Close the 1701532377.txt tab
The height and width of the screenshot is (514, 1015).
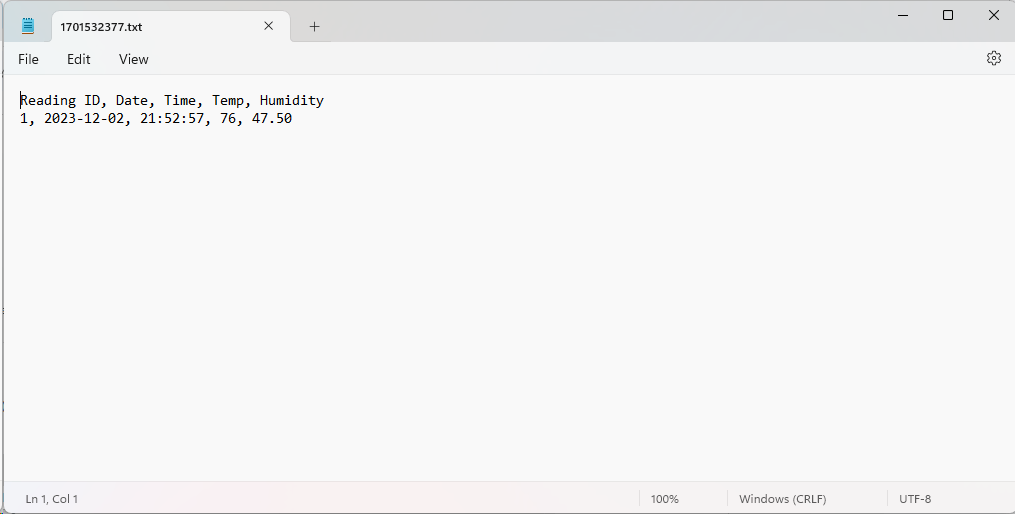pos(269,26)
